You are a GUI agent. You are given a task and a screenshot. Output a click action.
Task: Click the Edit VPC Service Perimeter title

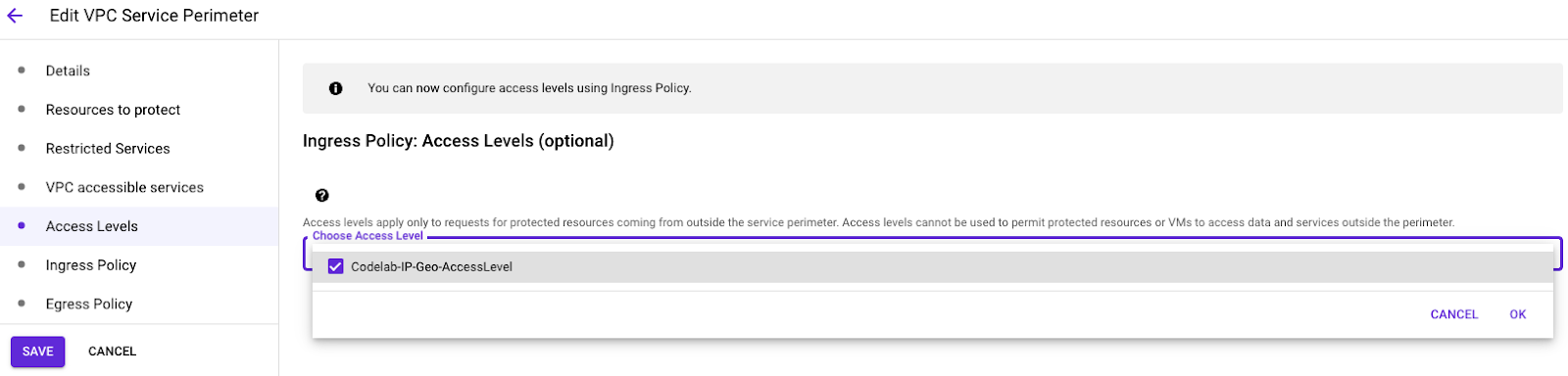click(154, 16)
